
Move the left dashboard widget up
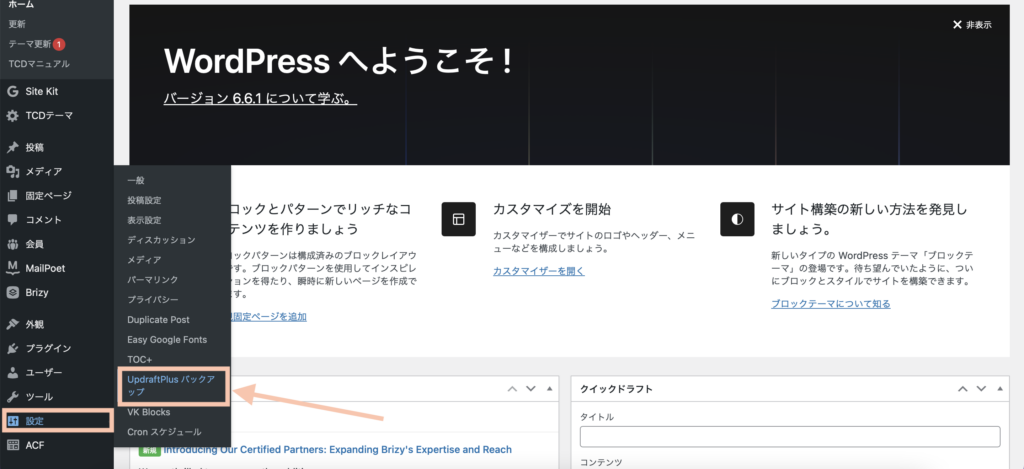(x=513, y=389)
